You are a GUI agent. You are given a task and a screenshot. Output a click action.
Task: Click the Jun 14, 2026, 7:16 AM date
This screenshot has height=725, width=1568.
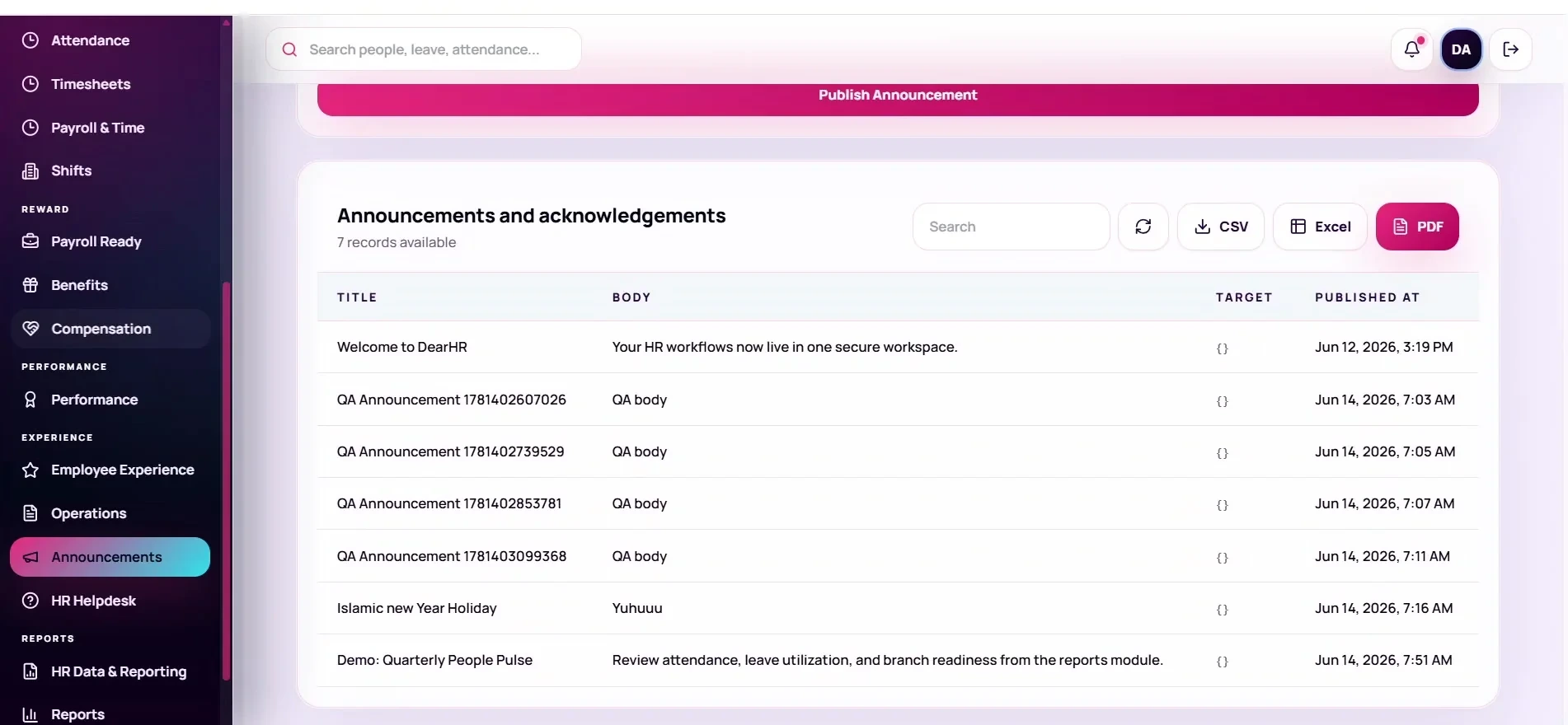point(1384,608)
